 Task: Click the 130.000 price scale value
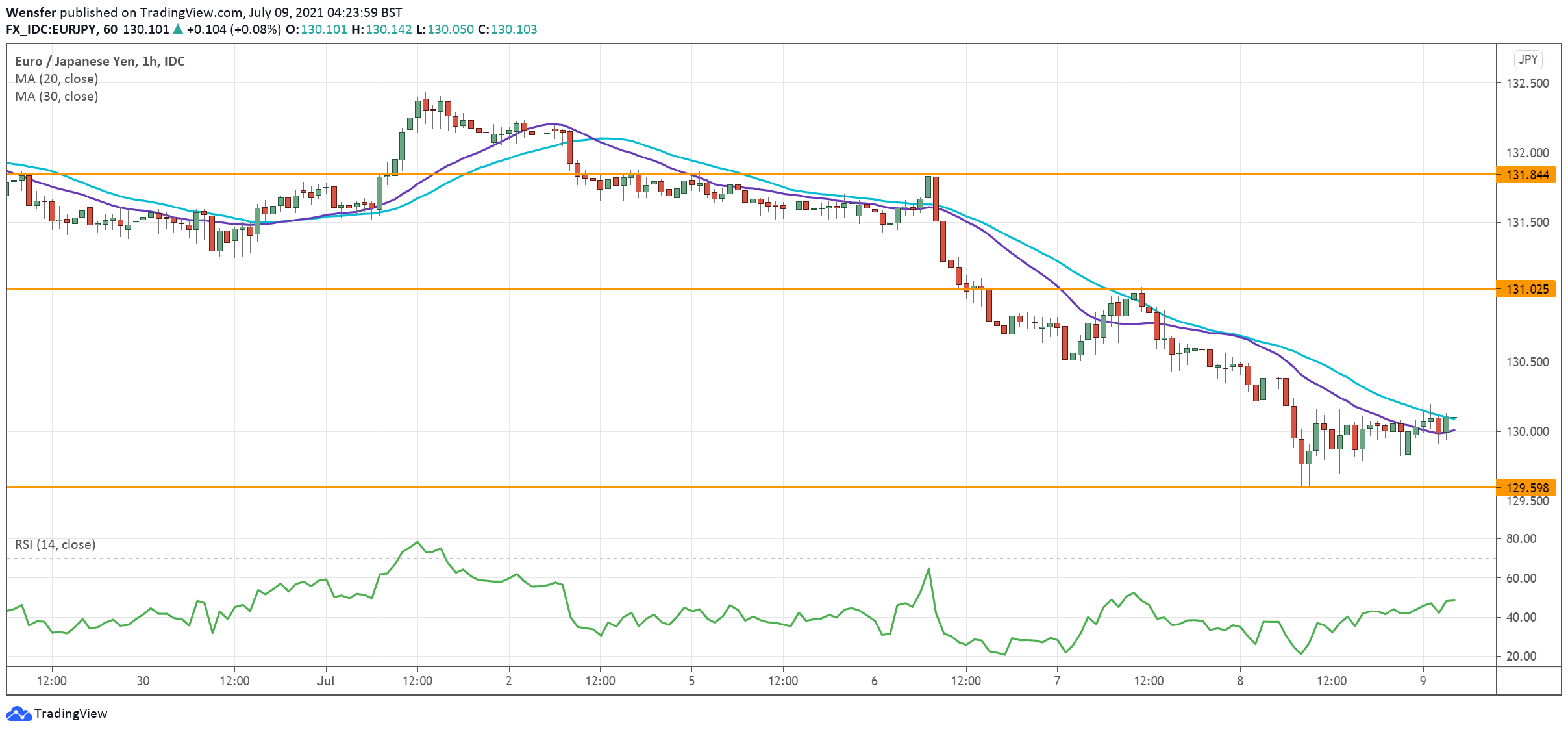tap(1526, 431)
